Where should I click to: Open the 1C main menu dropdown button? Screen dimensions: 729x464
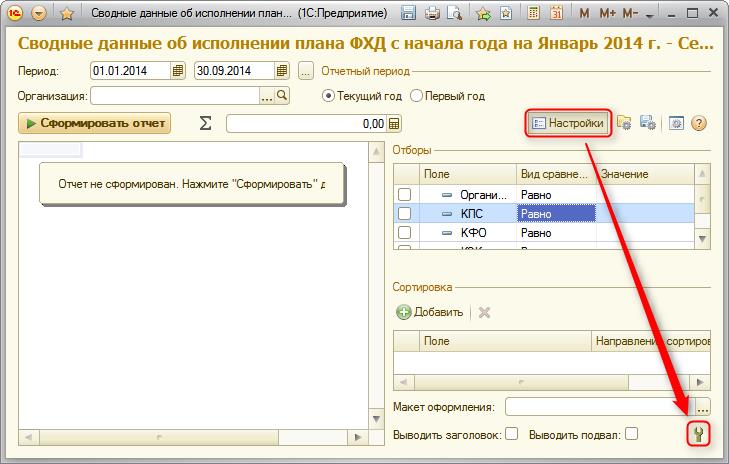(39, 13)
